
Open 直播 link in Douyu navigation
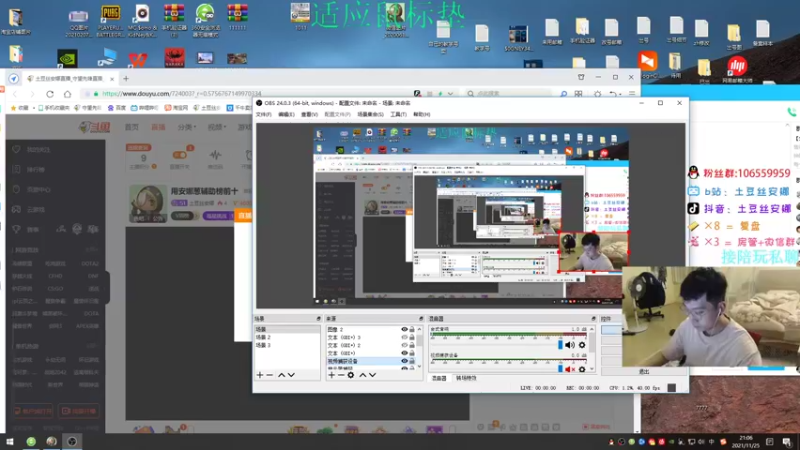point(158,127)
